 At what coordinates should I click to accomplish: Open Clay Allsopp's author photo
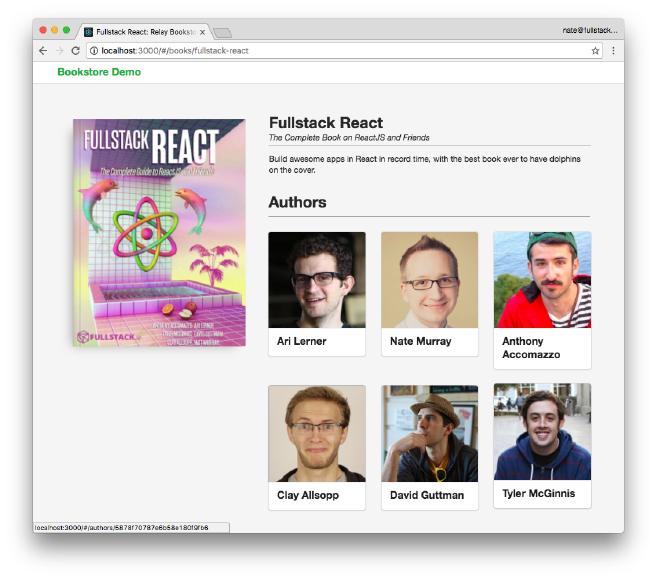(x=317, y=433)
